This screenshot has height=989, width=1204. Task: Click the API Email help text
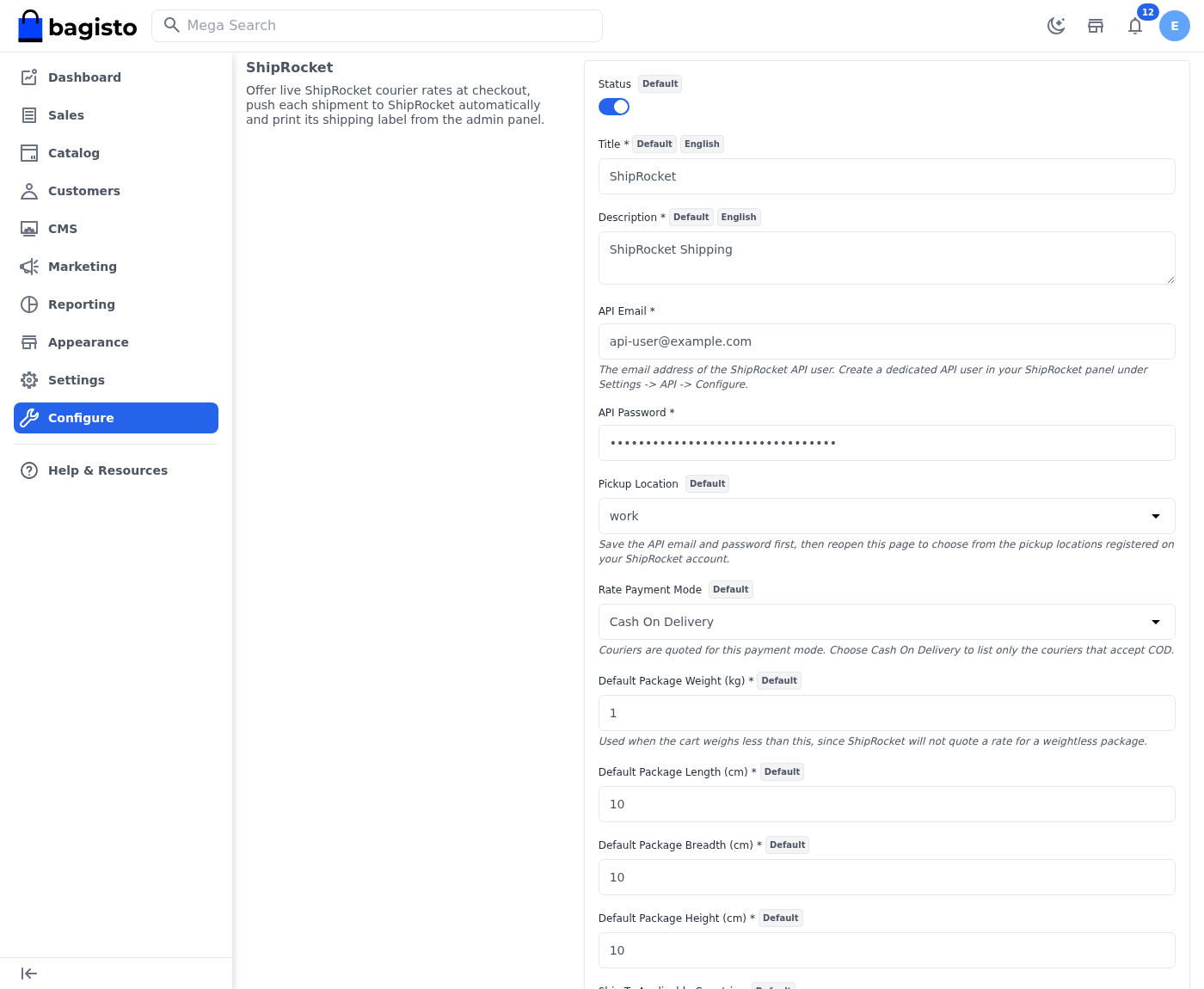pyautogui.click(x=873, y=377)
